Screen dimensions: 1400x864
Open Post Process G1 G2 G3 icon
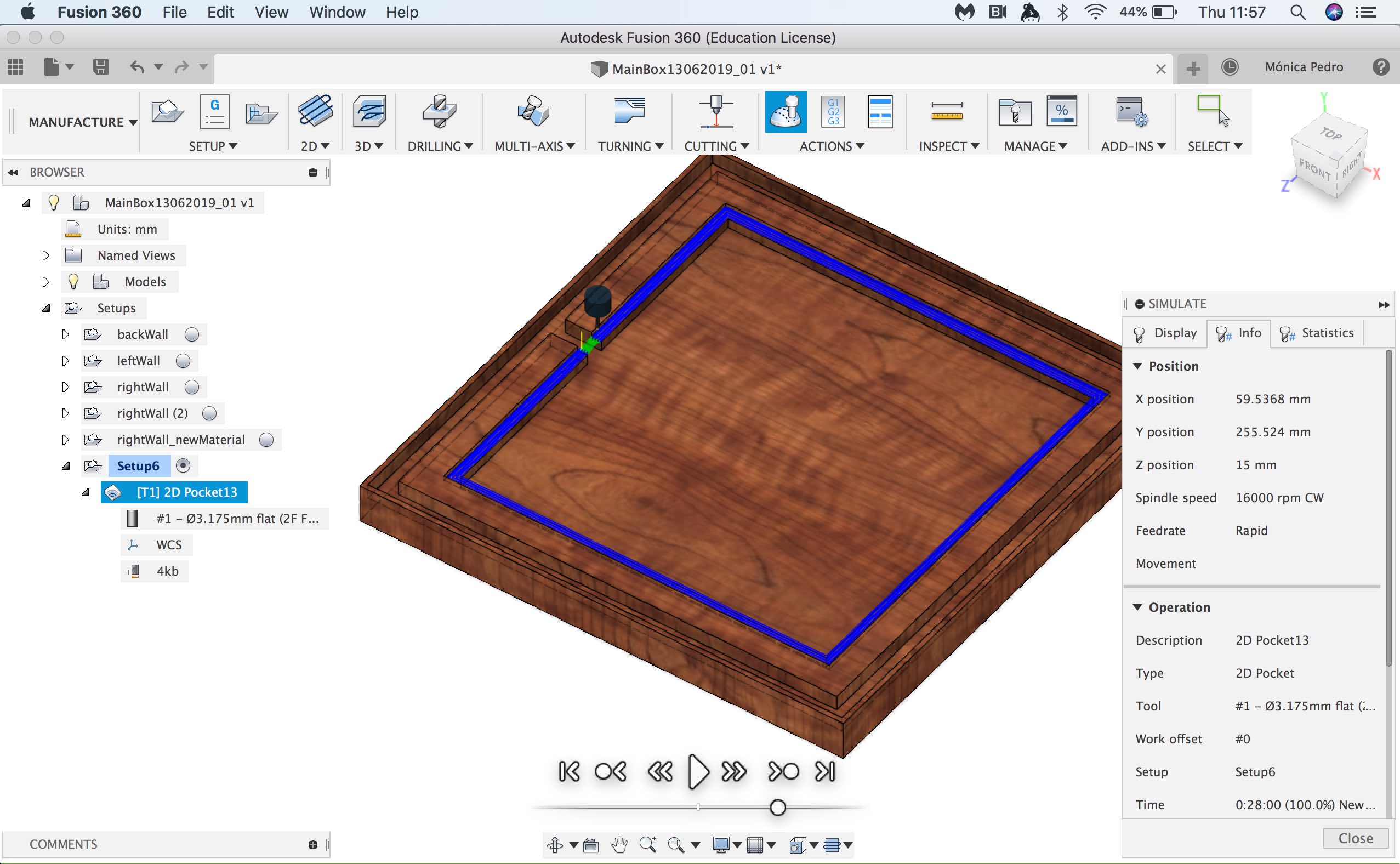pos(833,111)
